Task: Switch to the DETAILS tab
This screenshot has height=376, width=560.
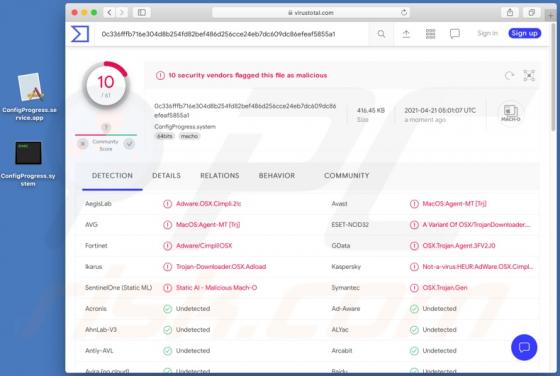Action: tap(166, 176)
